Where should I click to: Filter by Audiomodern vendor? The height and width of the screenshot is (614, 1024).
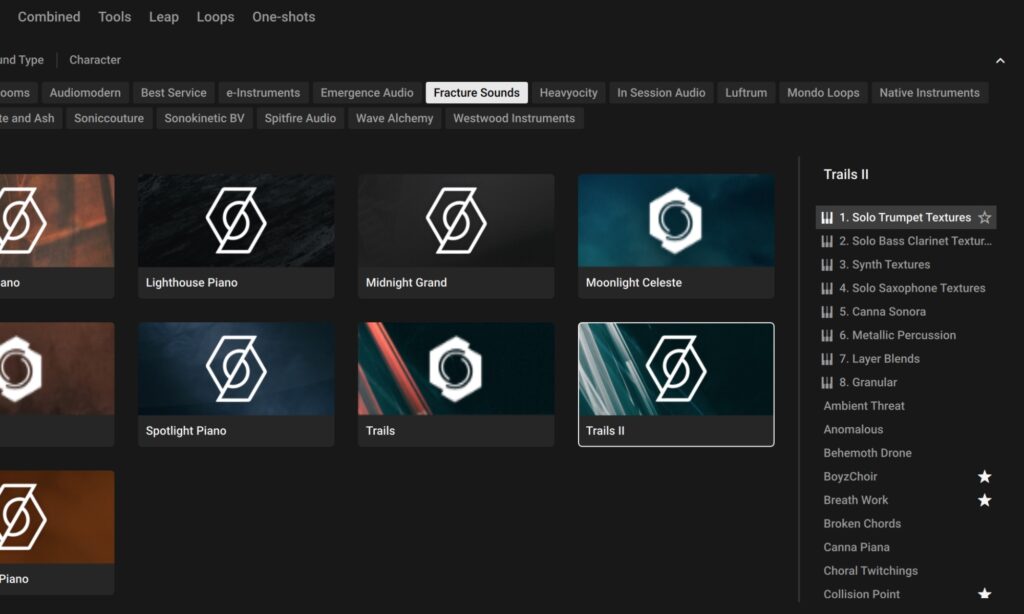85,93
